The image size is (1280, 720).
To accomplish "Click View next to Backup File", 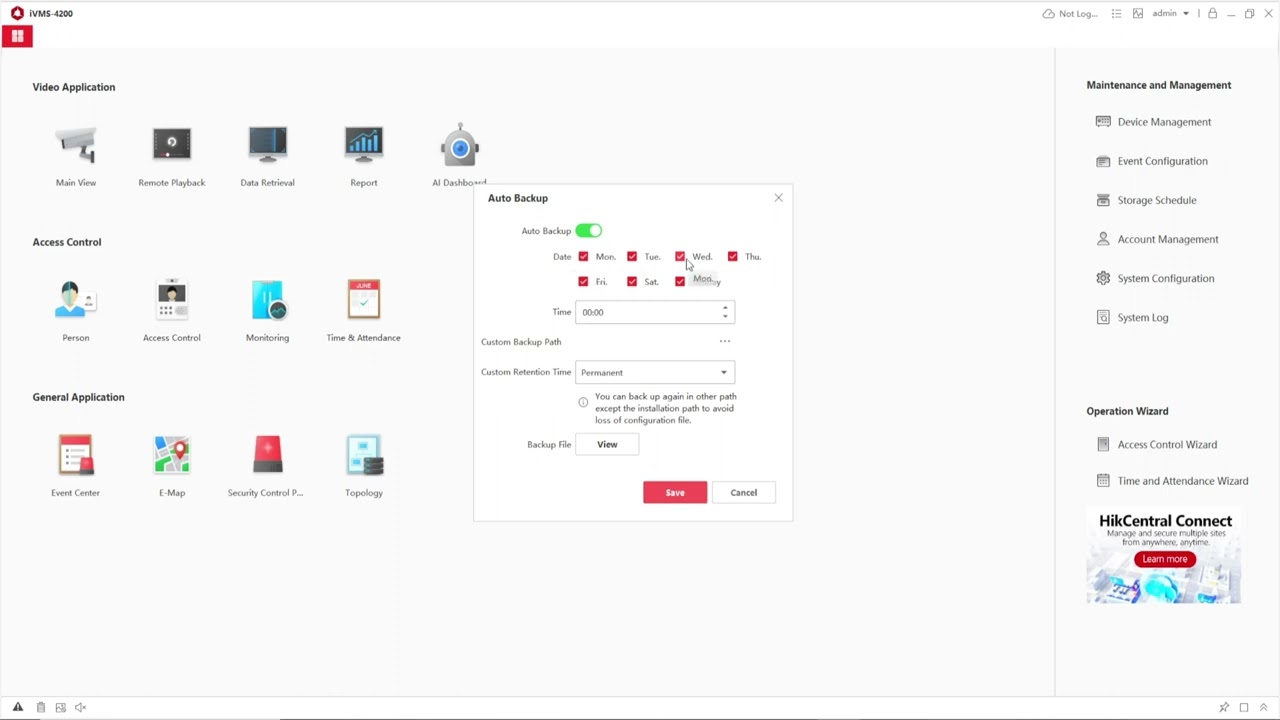I will pos(607,444).
